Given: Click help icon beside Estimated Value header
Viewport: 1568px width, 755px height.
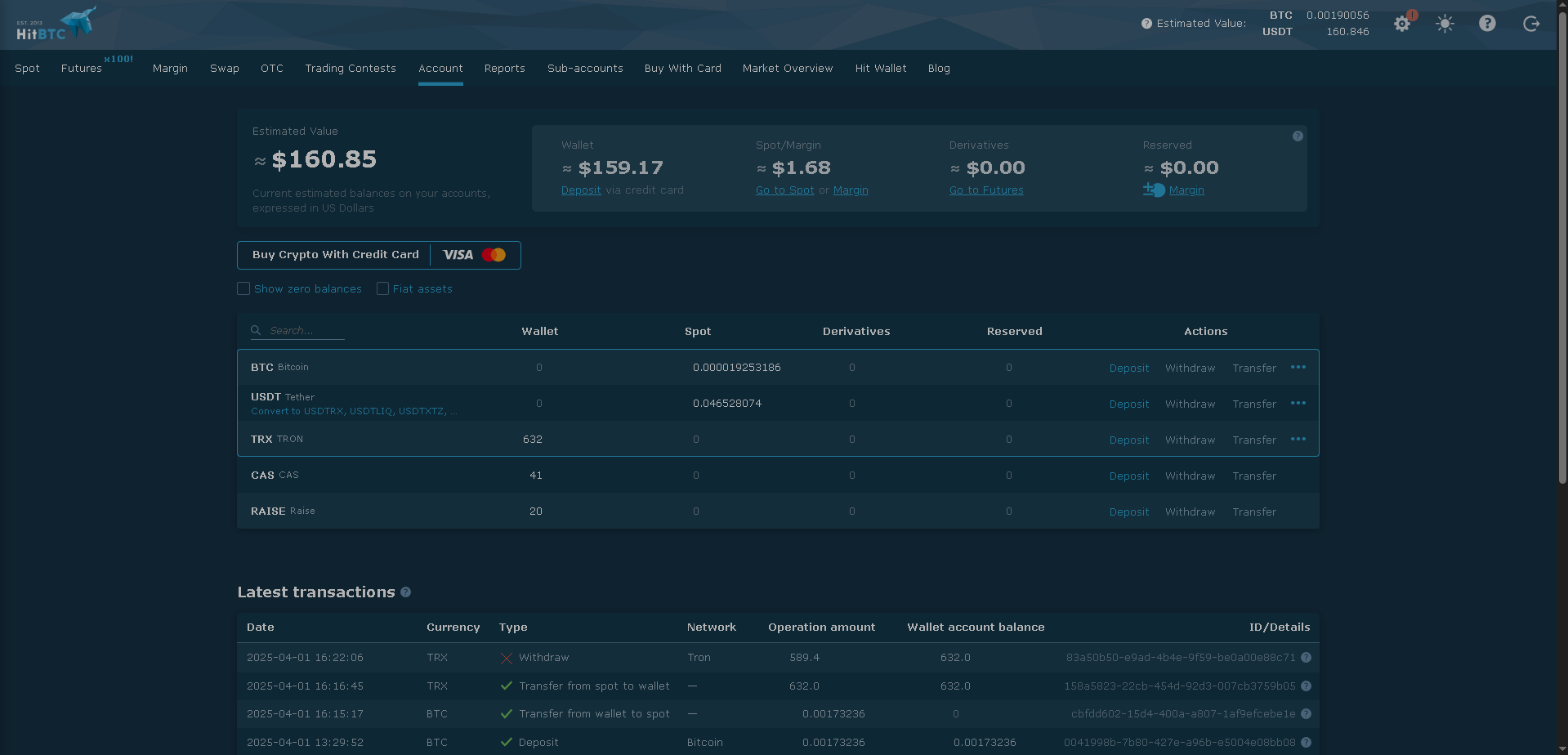Looking at the screenshot, I should pos(1146,24).
